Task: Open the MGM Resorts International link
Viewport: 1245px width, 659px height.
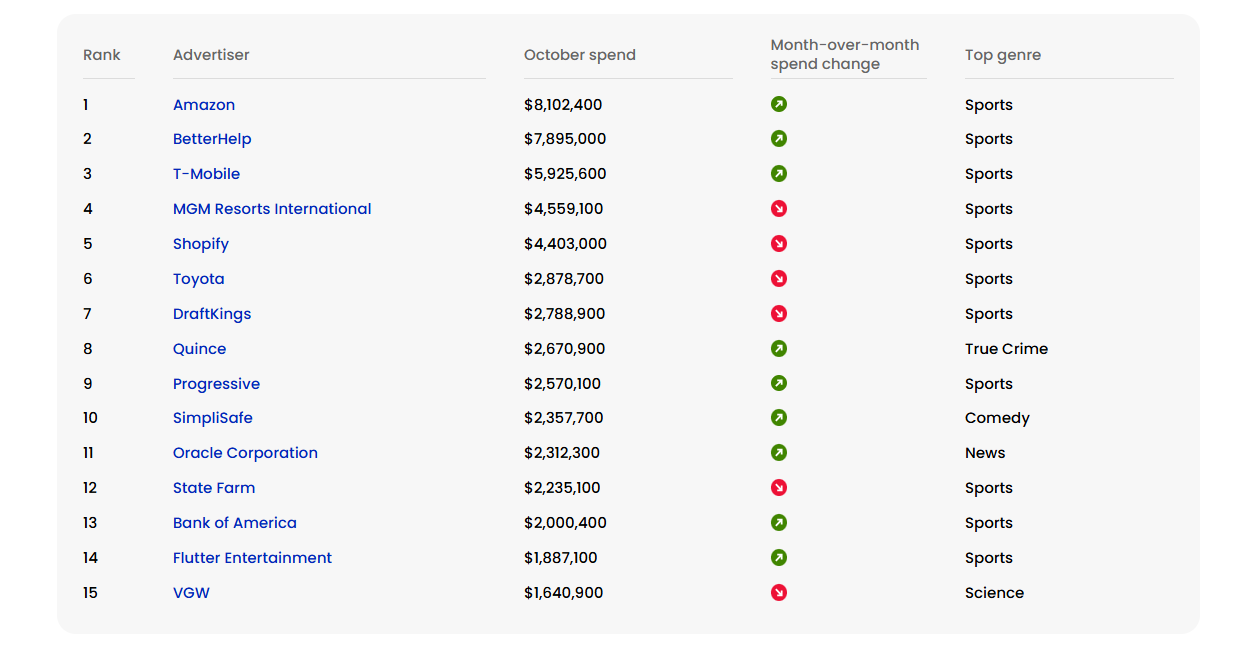Action: pyautogui.click(x=272, y=209)
